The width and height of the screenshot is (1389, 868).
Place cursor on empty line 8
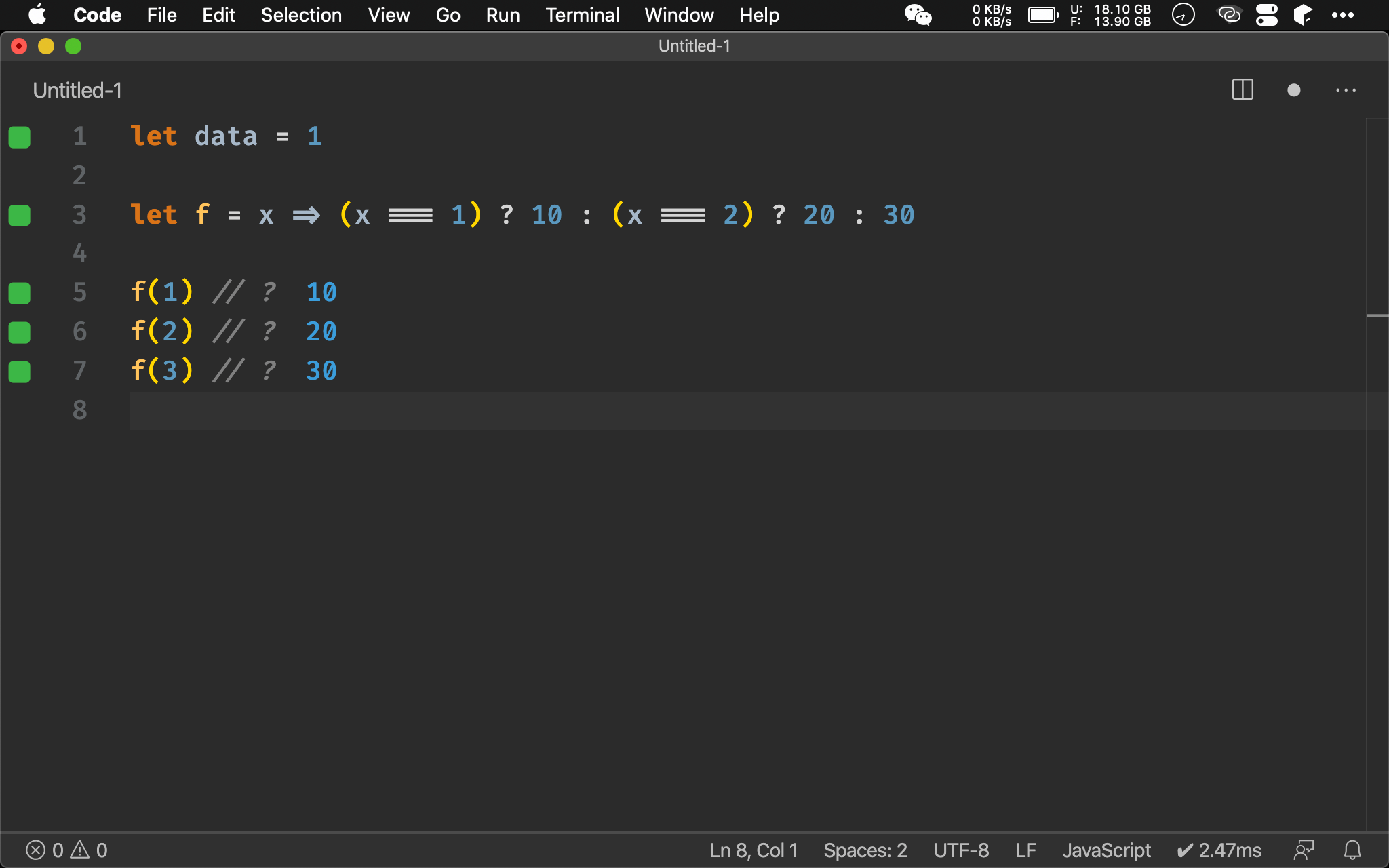(x=747, y=410)
